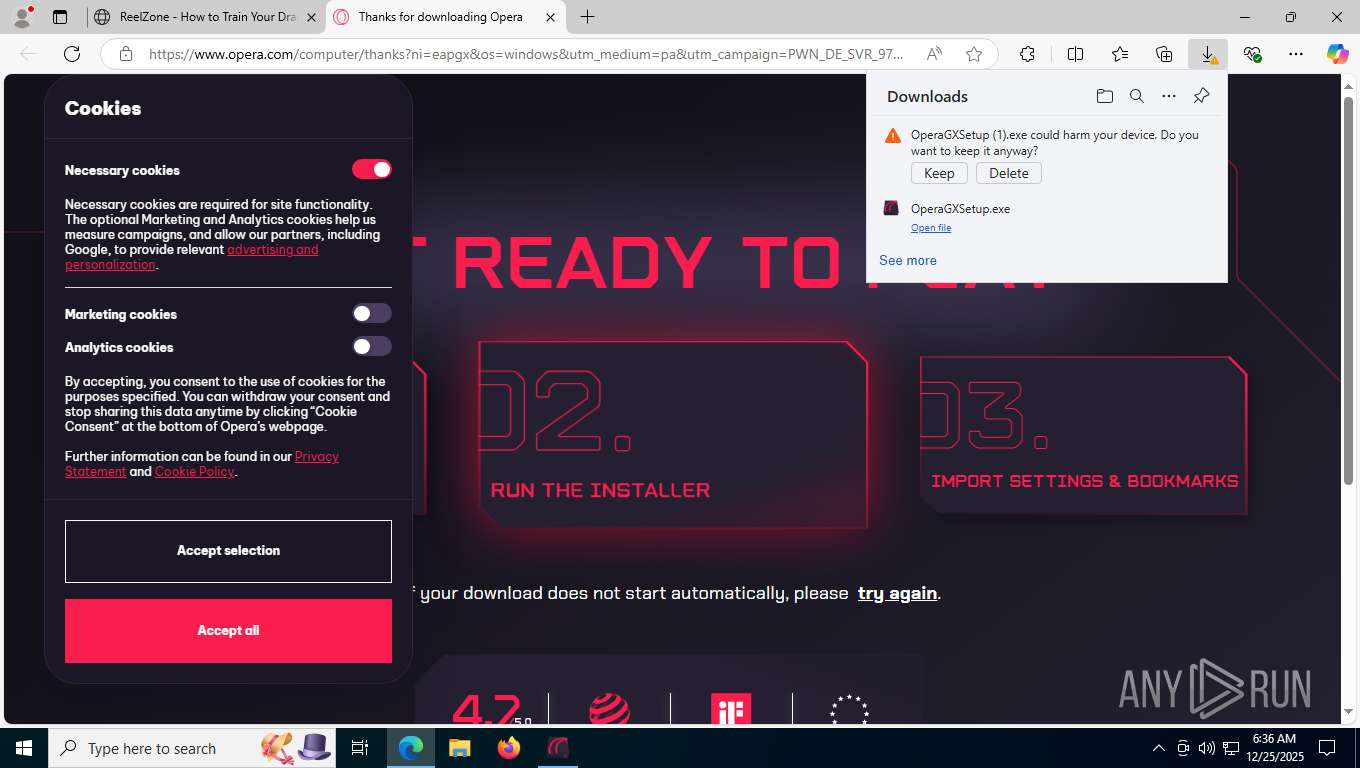Search downloads with magnifier icon
This screenshot has width=1360, height=768.
(1136, 96)
